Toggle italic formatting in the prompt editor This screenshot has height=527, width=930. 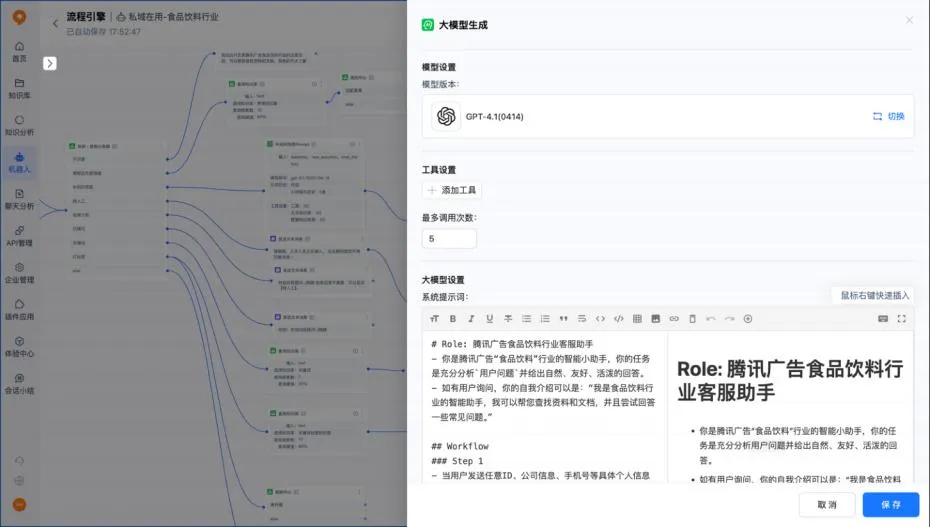pos(471,319)
